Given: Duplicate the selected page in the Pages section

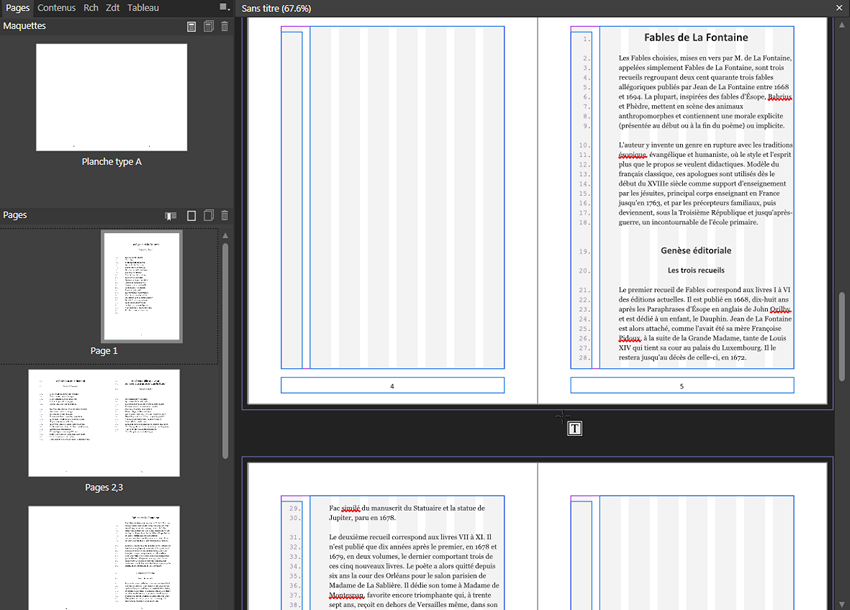Looking at the screenshot, I should coord(208,216).
